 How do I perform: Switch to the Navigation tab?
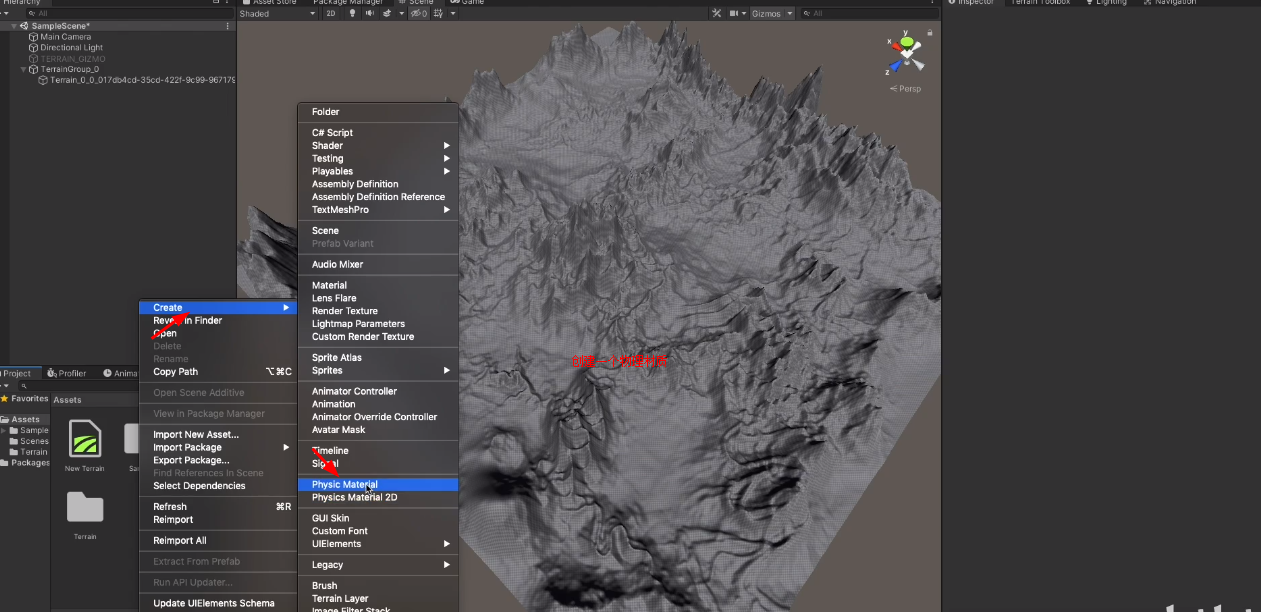click(x=1169, y=3)
